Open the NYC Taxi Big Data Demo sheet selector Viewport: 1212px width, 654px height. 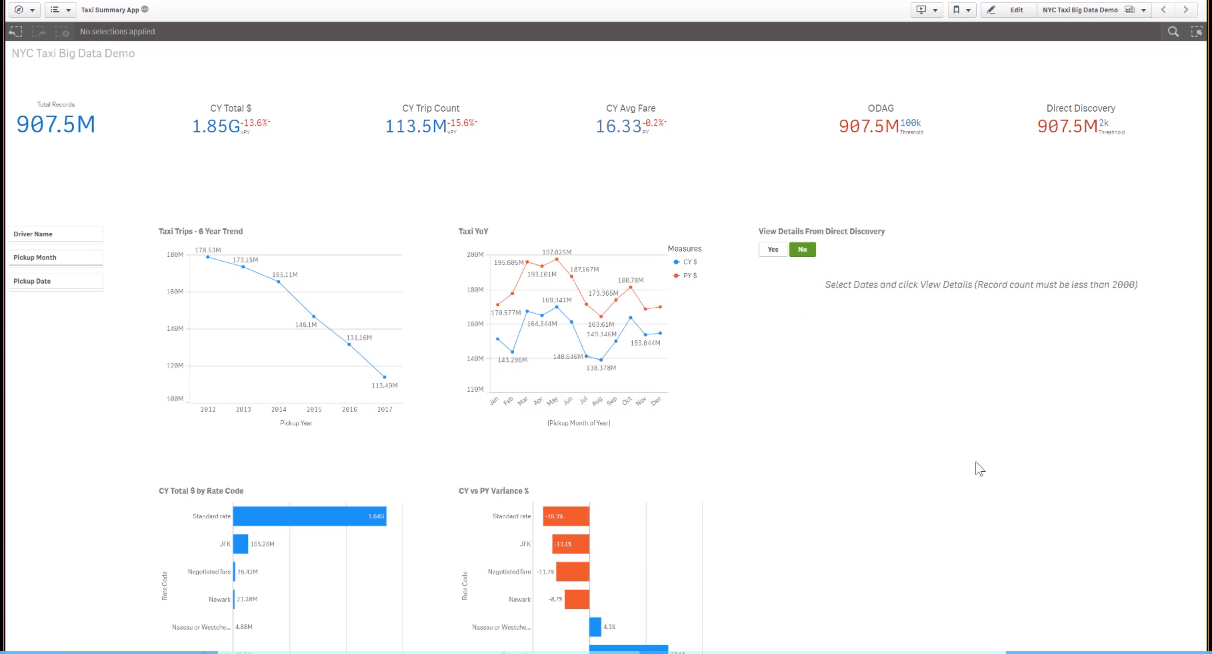pos(1094,9)
